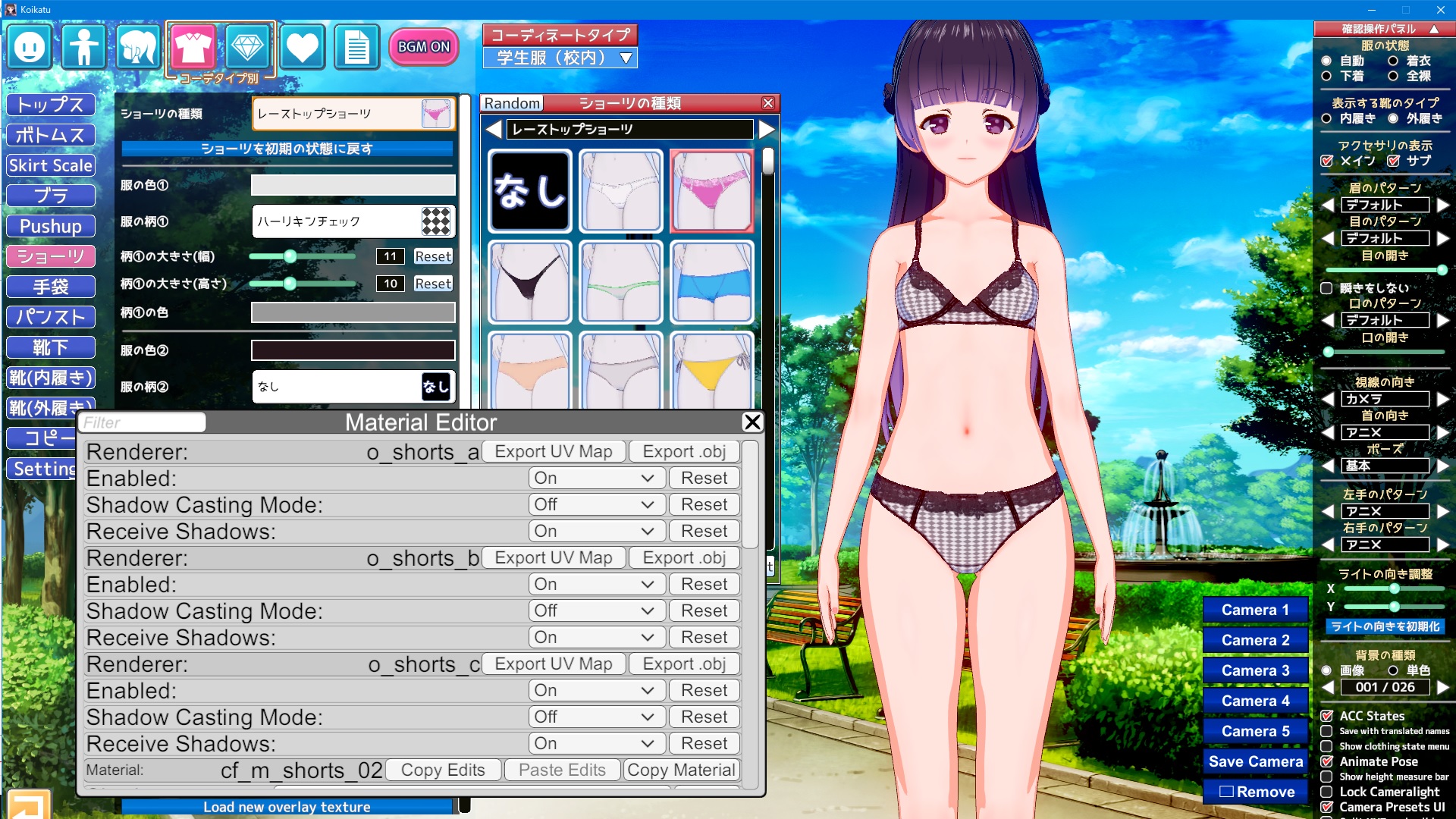Viewport: 1456px width, 819px height.
Task: Click Random in shorts type window
Action: coord(512,103)
